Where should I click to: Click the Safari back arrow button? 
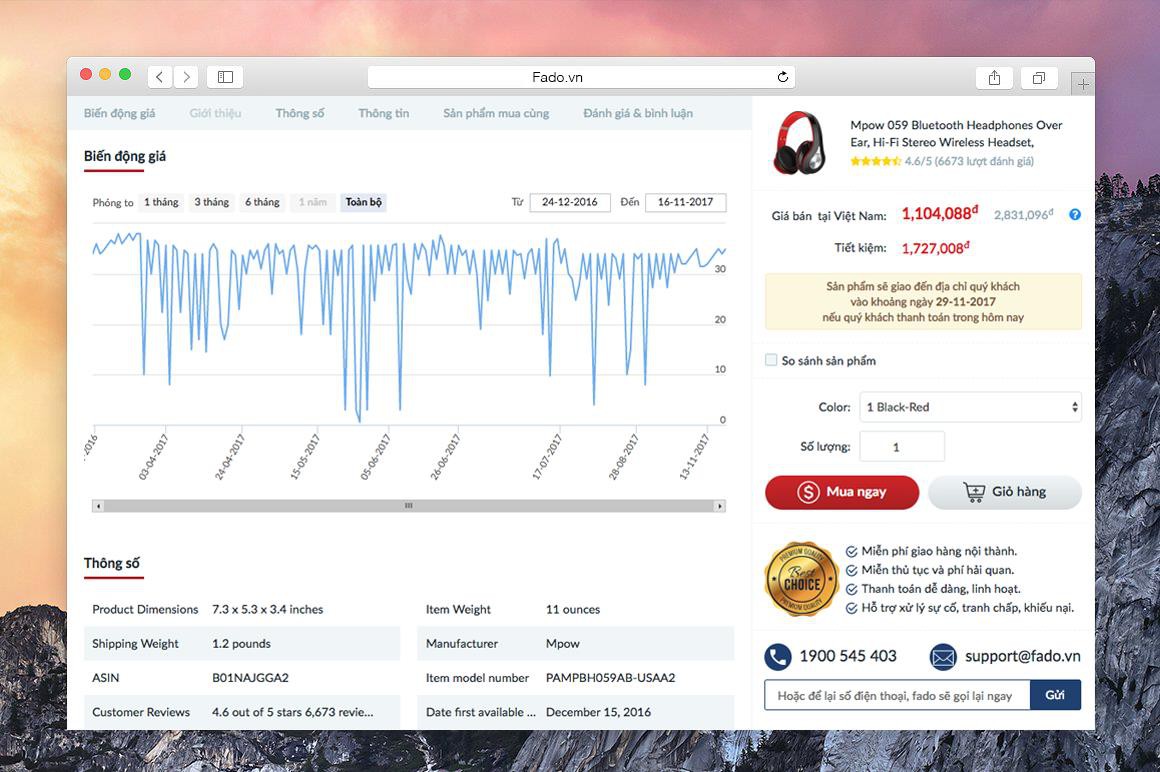(x=160, y=77)
